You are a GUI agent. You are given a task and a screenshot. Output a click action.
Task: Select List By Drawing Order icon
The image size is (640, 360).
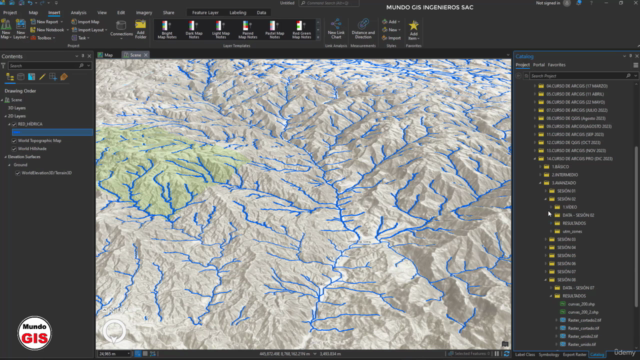coord(10,77)
